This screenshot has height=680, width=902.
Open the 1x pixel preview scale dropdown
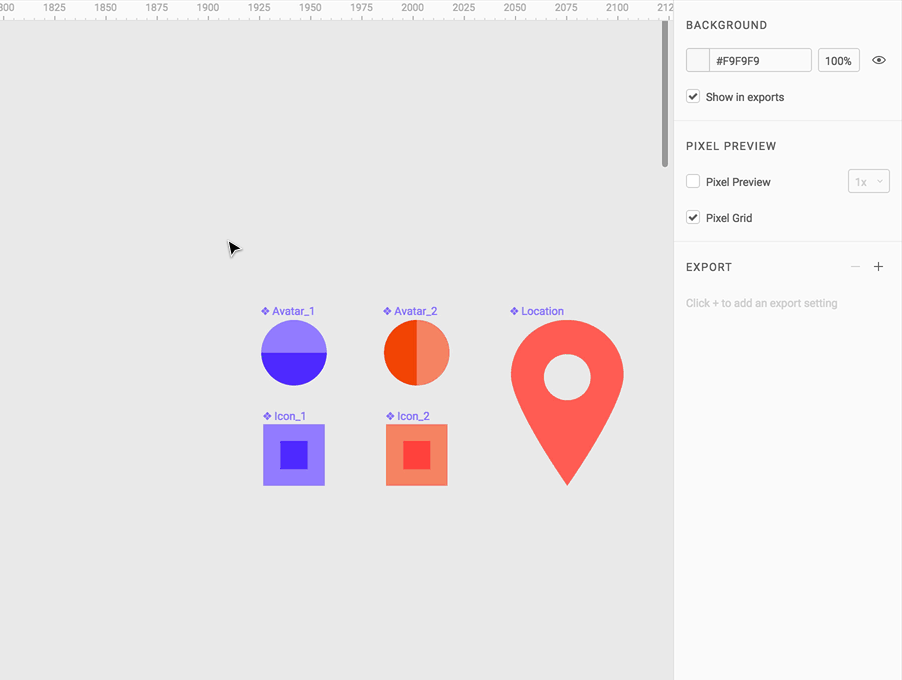[x=869, y=181]
